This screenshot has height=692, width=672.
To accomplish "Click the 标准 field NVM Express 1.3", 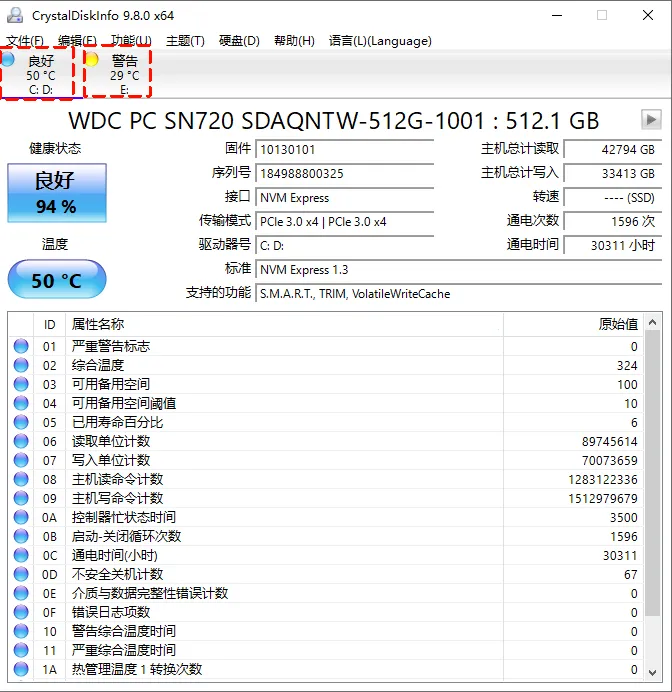I will (x=459, y=270).
